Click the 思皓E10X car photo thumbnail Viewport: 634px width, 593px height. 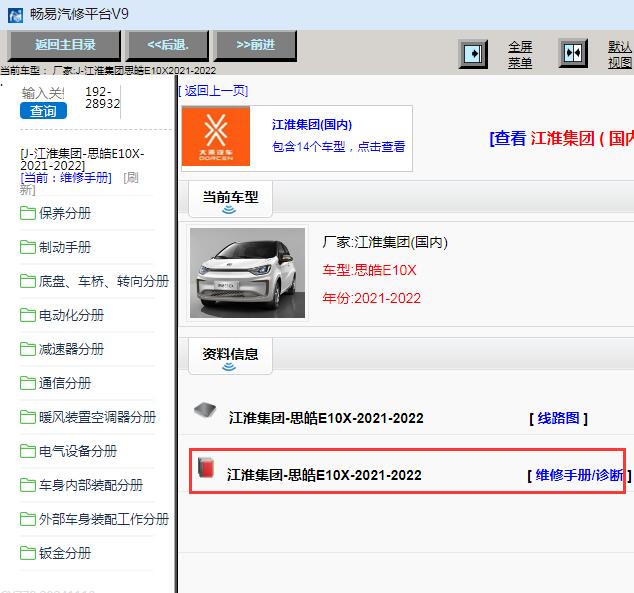(x=247, y=273)
